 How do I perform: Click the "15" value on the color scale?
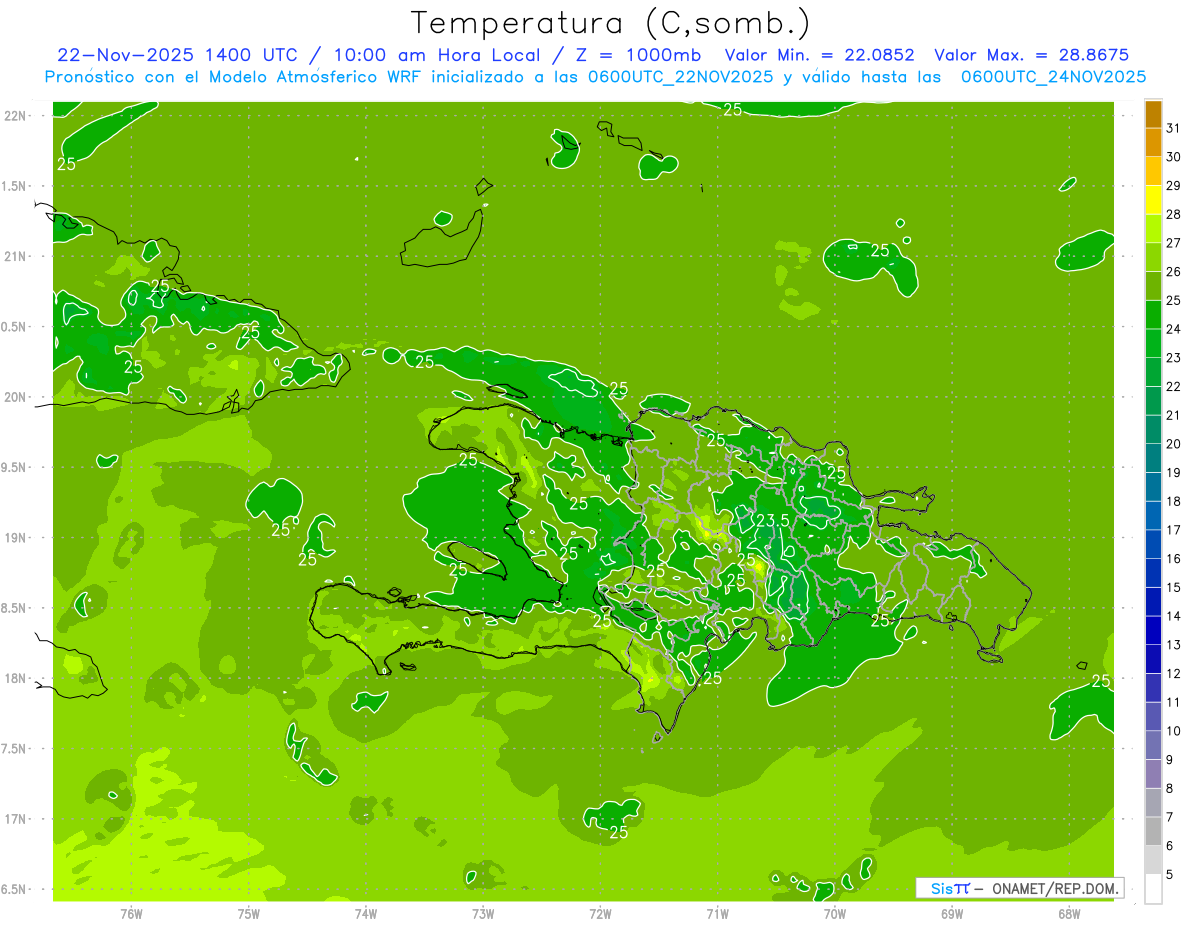1173,588
